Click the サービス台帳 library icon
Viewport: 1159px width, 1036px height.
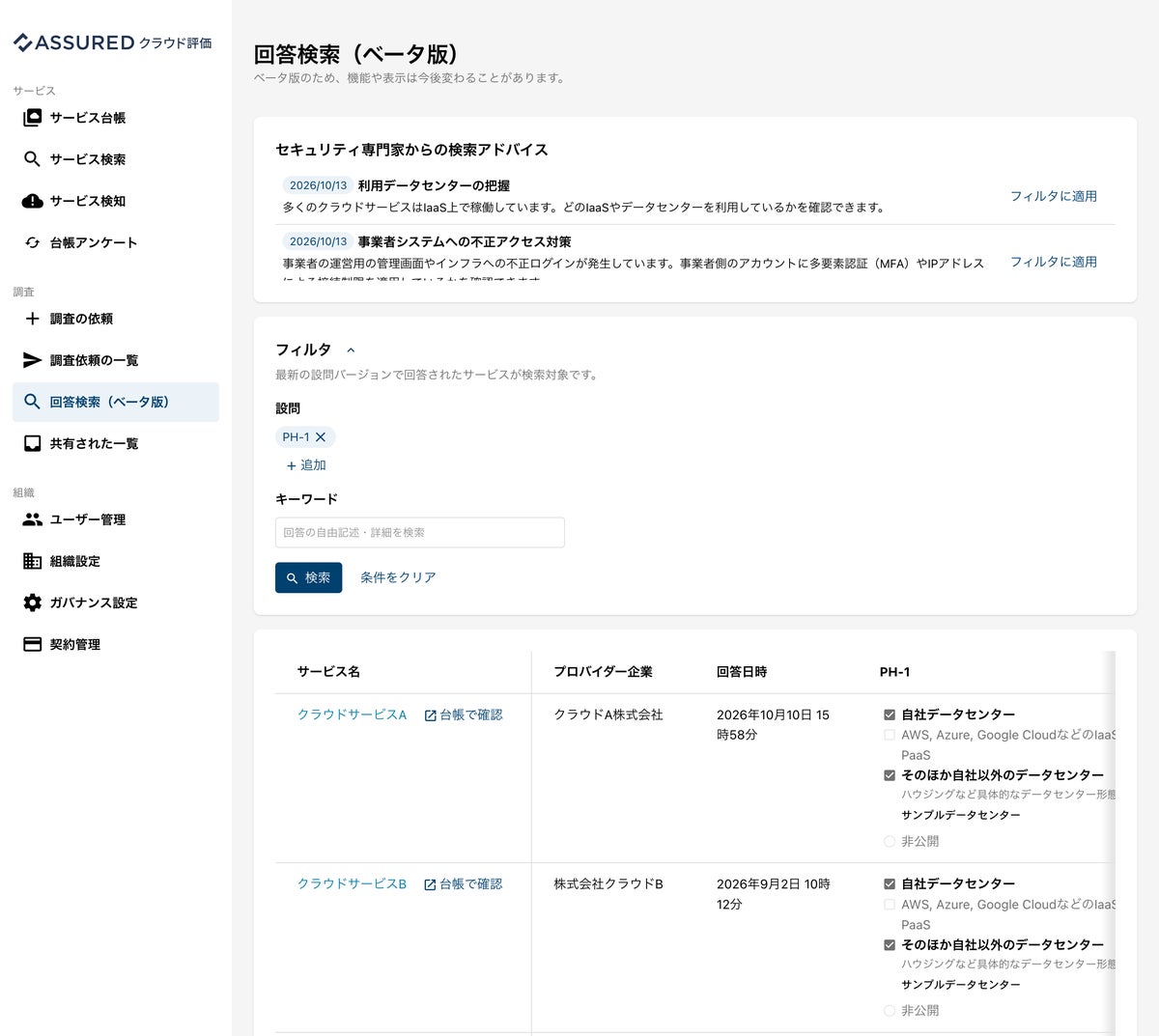(33, 118)
